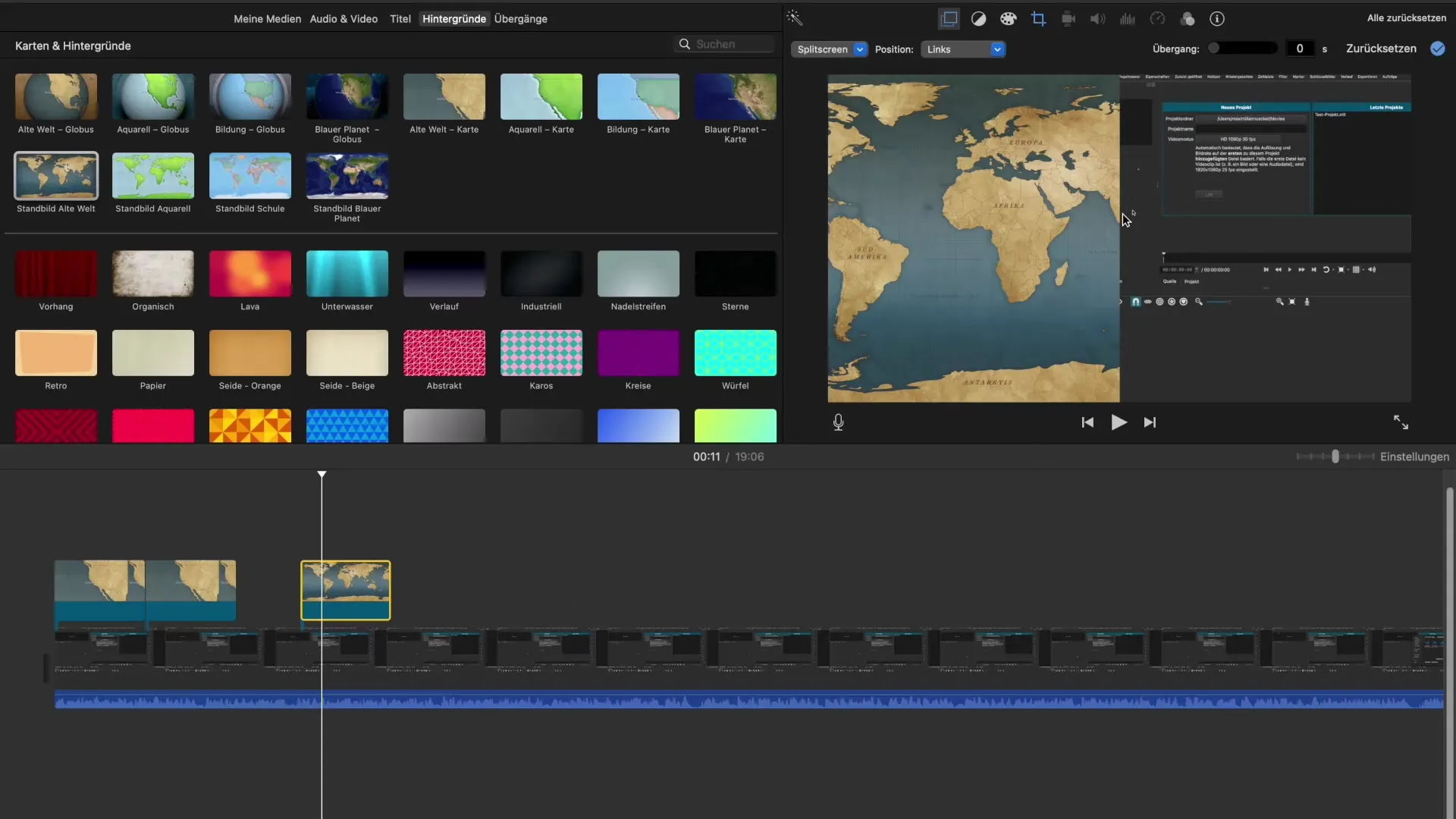1456x819 pixels.
Task: Click the search magnifier icon
Action: click(684, 44)
